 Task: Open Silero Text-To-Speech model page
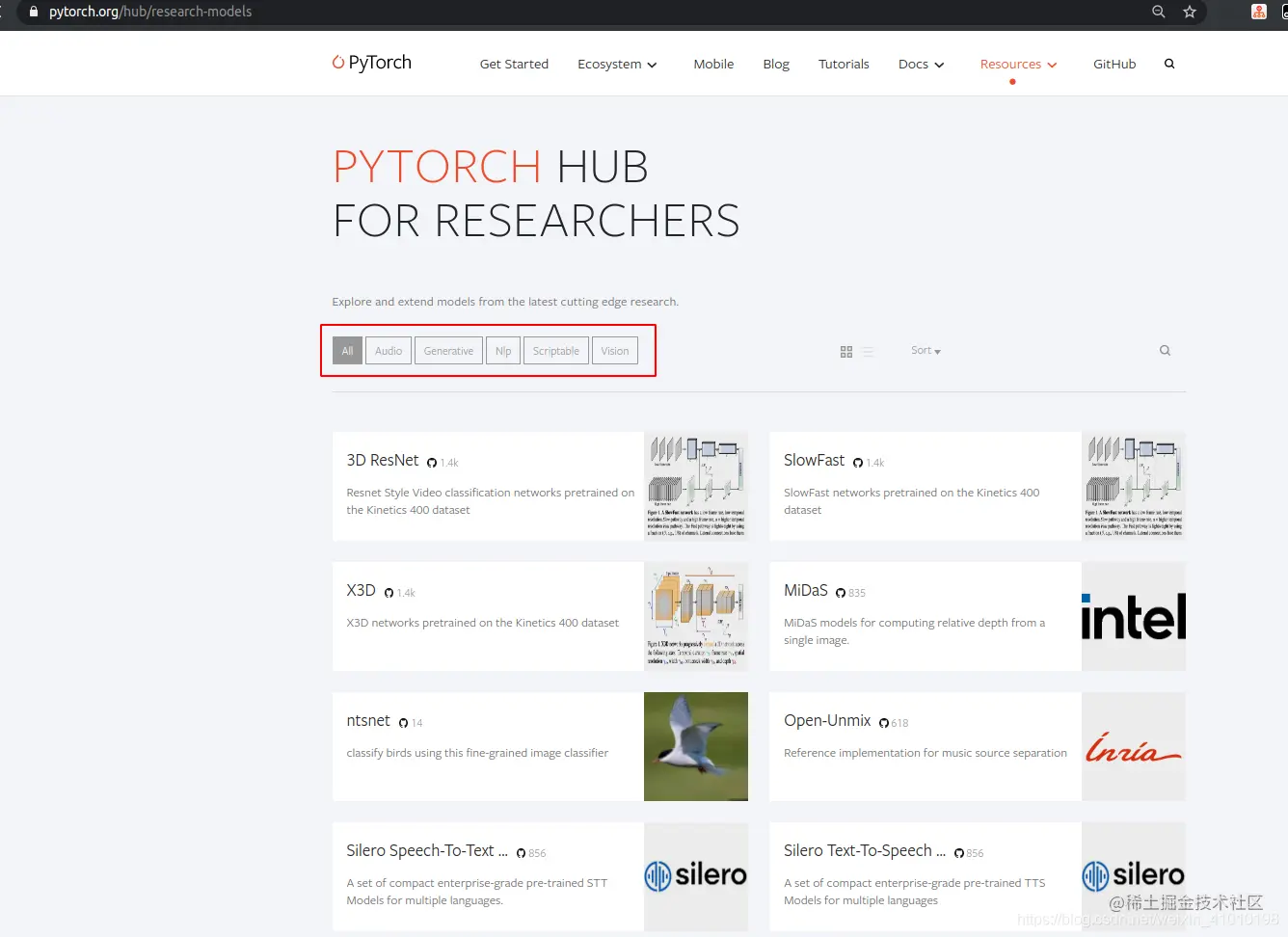click(865, 851)
